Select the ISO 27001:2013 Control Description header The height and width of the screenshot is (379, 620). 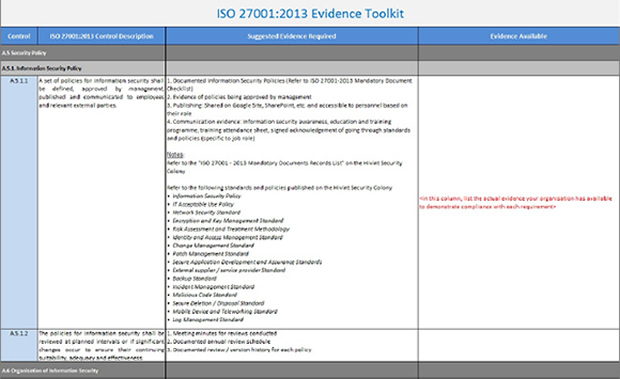click(x=101, y=36)
